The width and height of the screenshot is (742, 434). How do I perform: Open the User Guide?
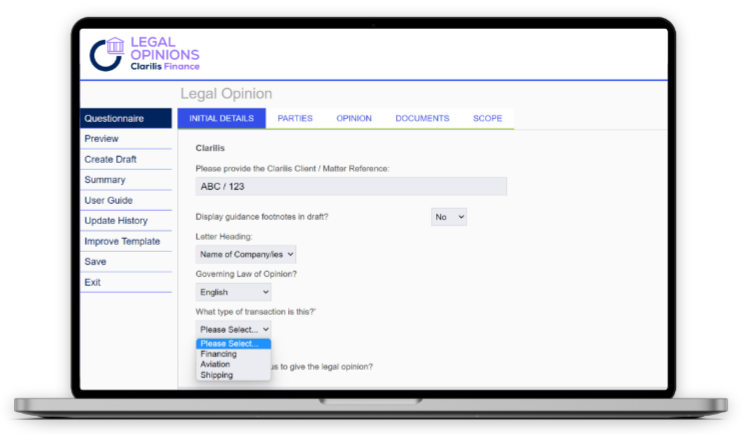coord(125,200)
